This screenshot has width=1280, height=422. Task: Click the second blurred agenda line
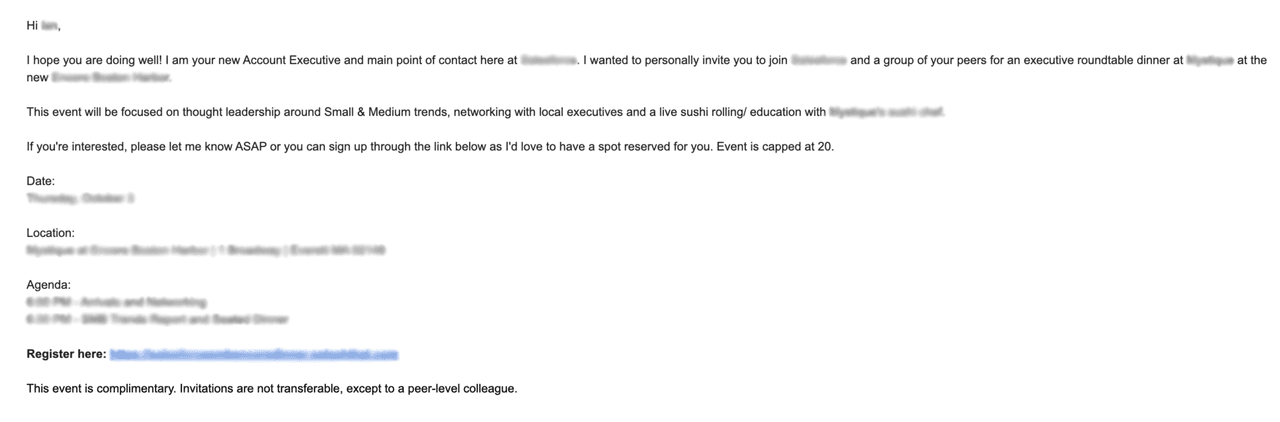coord(157,319)
